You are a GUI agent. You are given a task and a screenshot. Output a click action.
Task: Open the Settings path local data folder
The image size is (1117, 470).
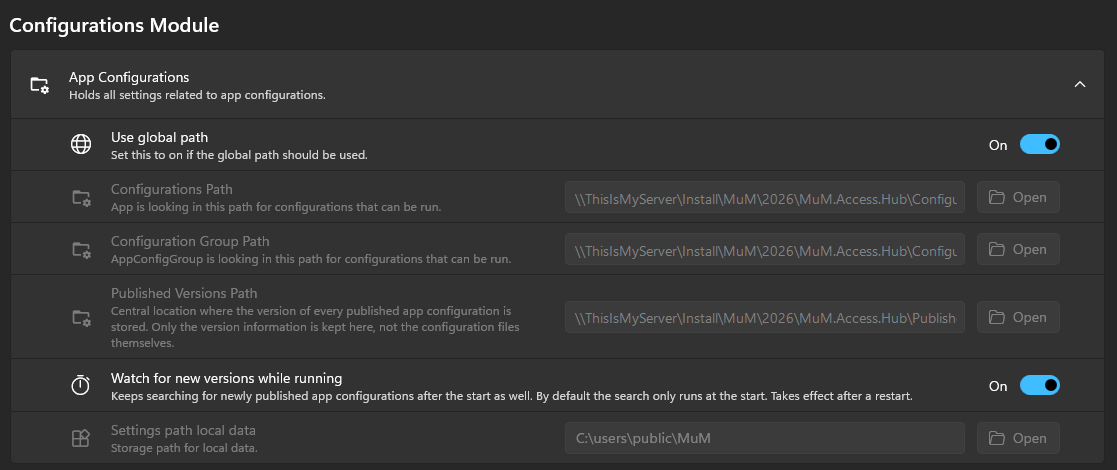pos(1017,438)
